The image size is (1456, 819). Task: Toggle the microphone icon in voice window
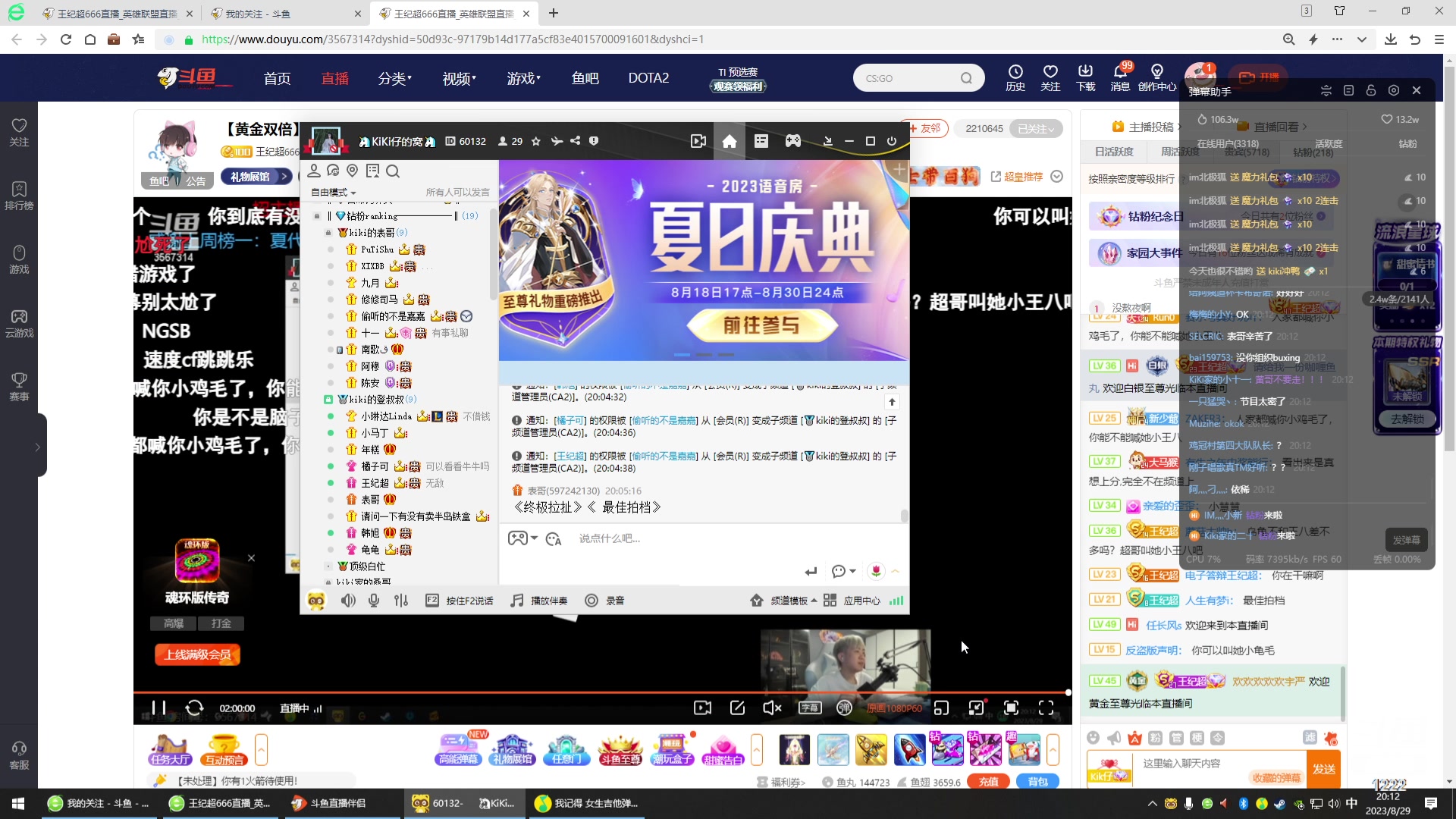374,601
